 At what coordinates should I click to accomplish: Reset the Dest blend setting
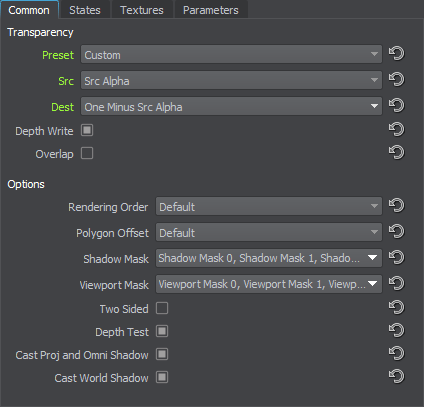coord(396,105)
